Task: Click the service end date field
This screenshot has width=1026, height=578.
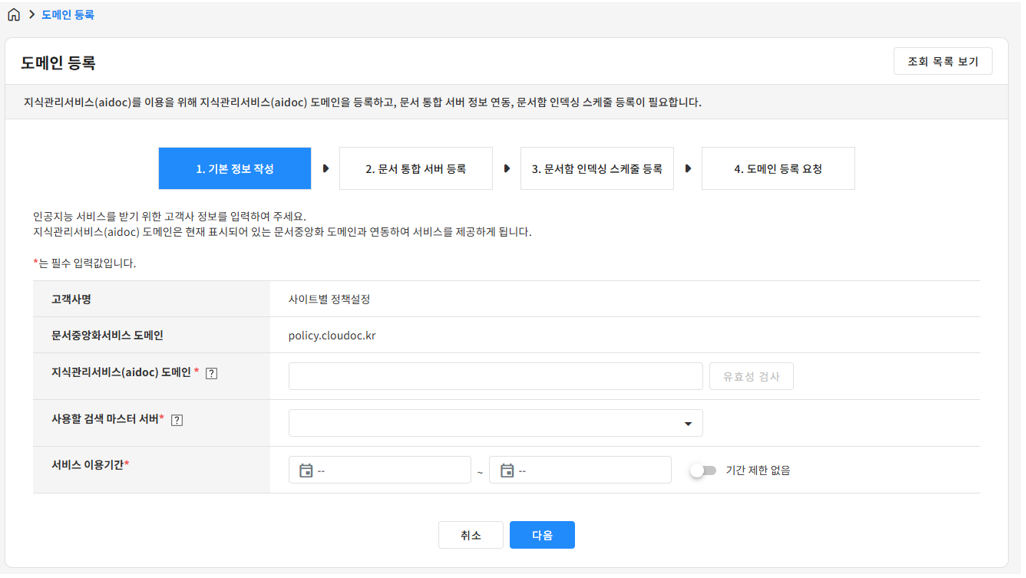Action: pos(590,470)
